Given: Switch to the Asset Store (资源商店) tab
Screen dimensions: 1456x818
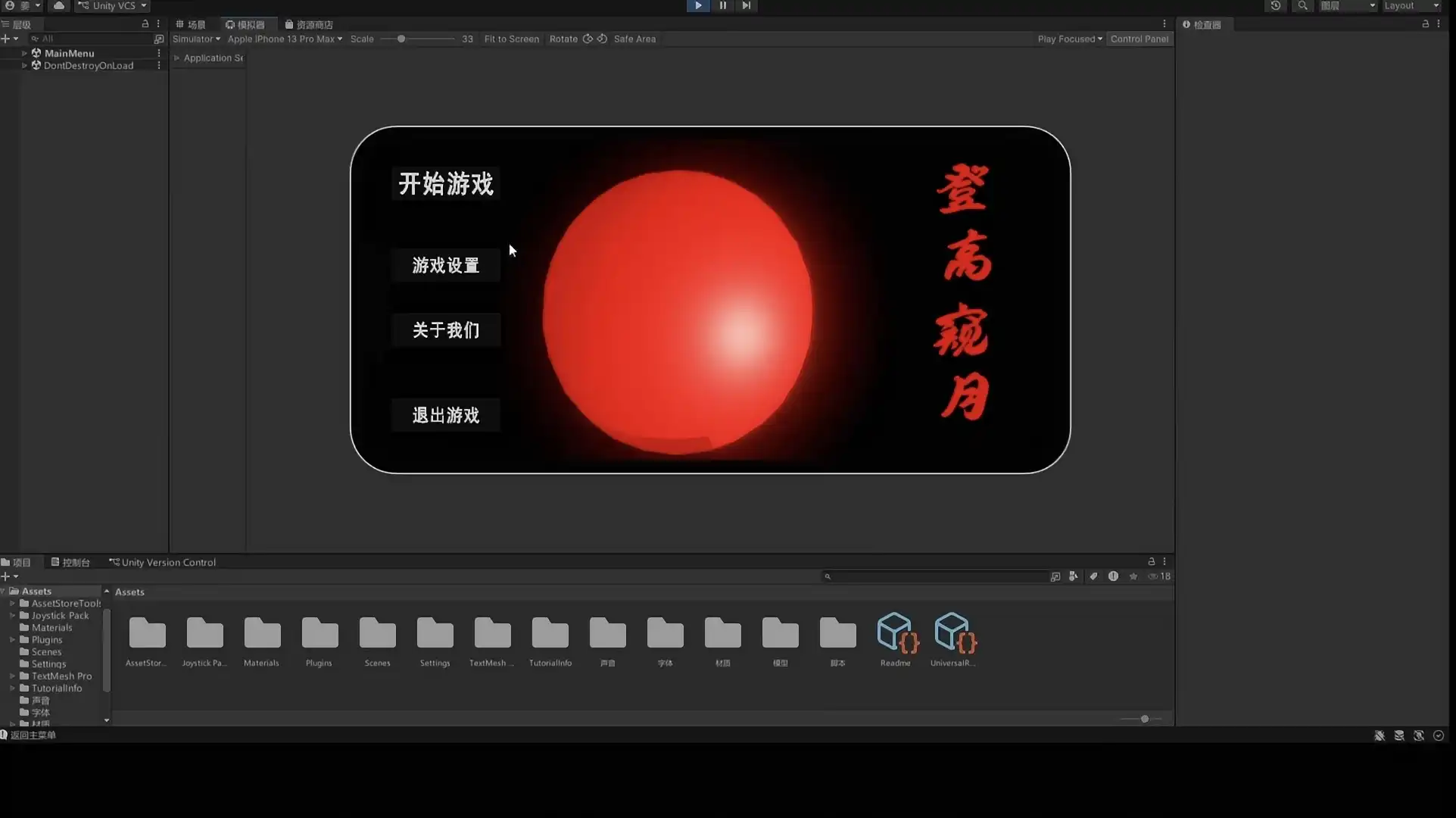Looking at the screenshot, I should point(309,24).
